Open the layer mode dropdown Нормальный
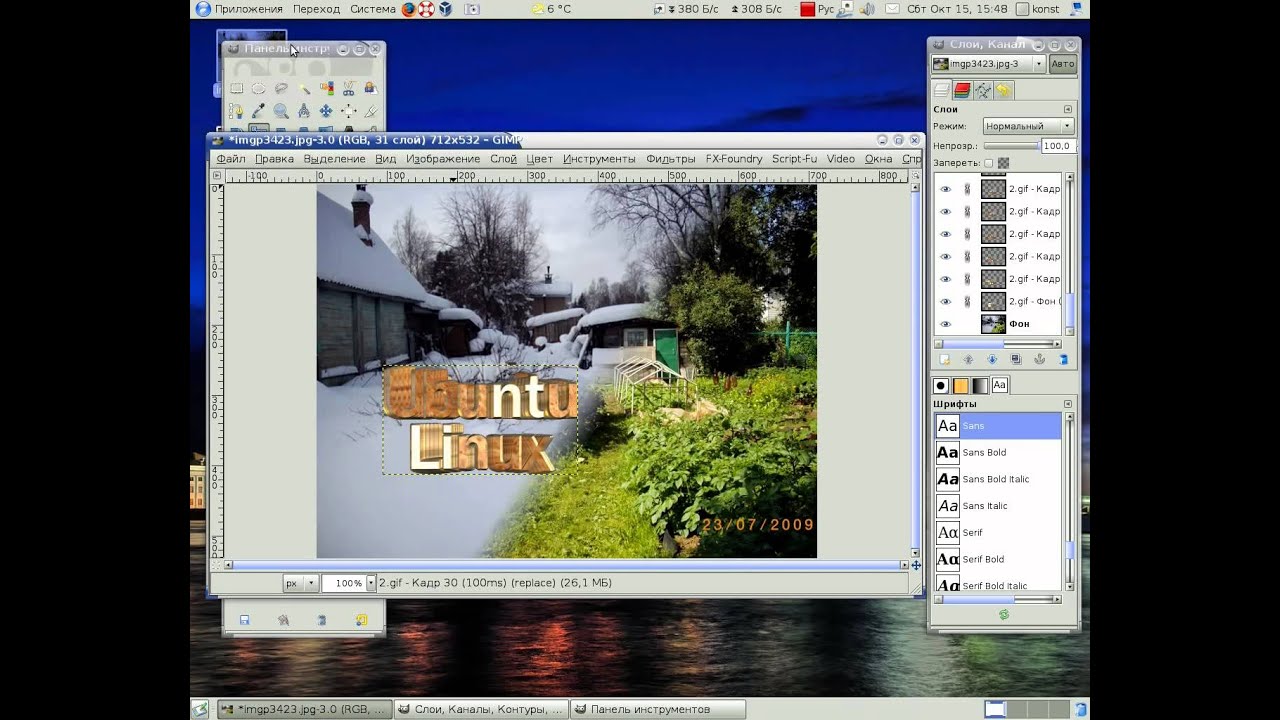Image resolution: width=1280 pixels, height=720 pixels. tap(1029, 126)
